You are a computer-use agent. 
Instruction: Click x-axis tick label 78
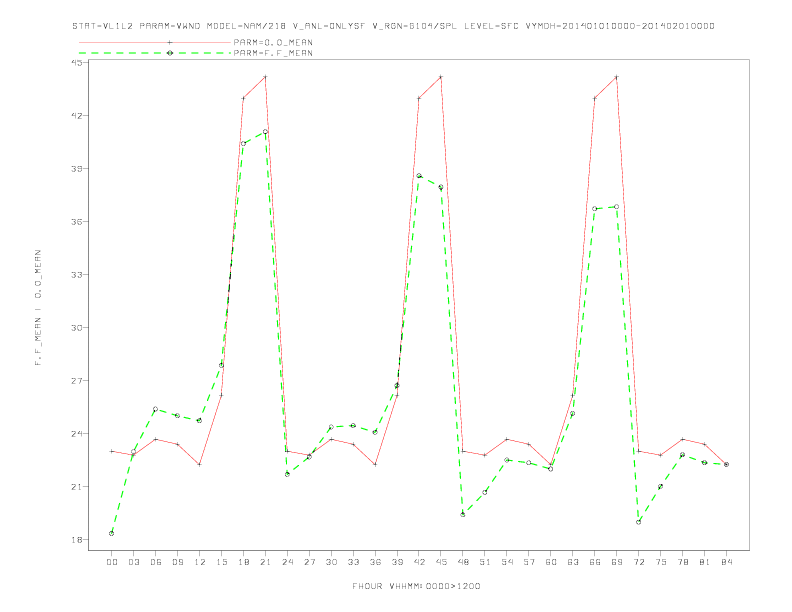[683, 562]
